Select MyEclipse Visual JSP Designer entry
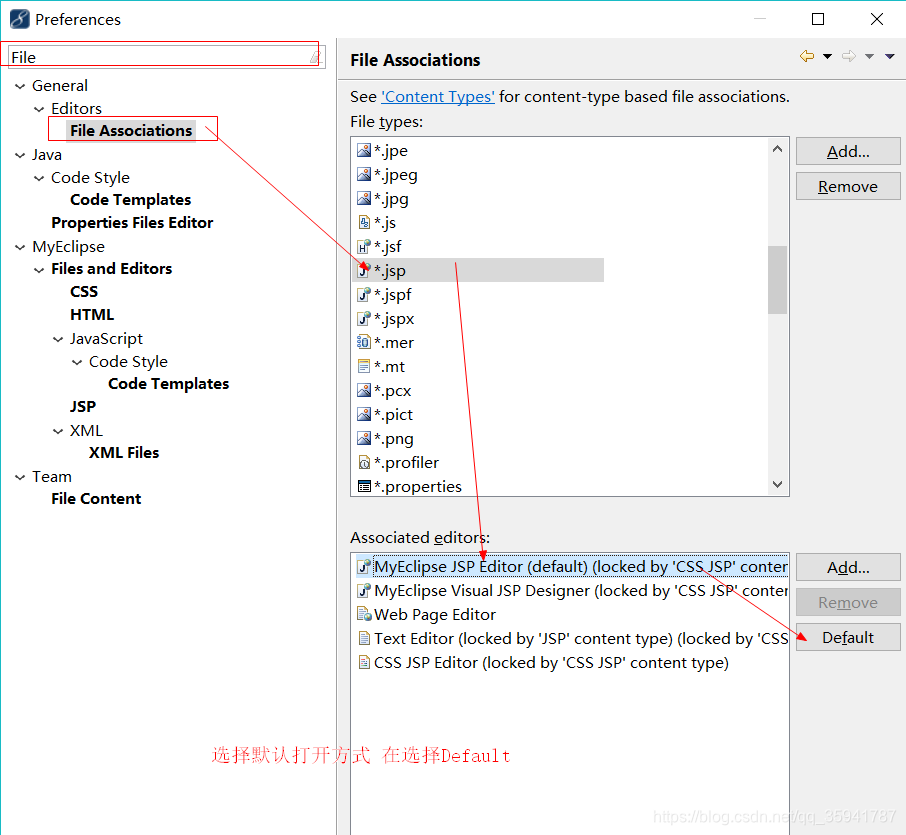Viewport: 906px width, 835px height. pos(571,591)
